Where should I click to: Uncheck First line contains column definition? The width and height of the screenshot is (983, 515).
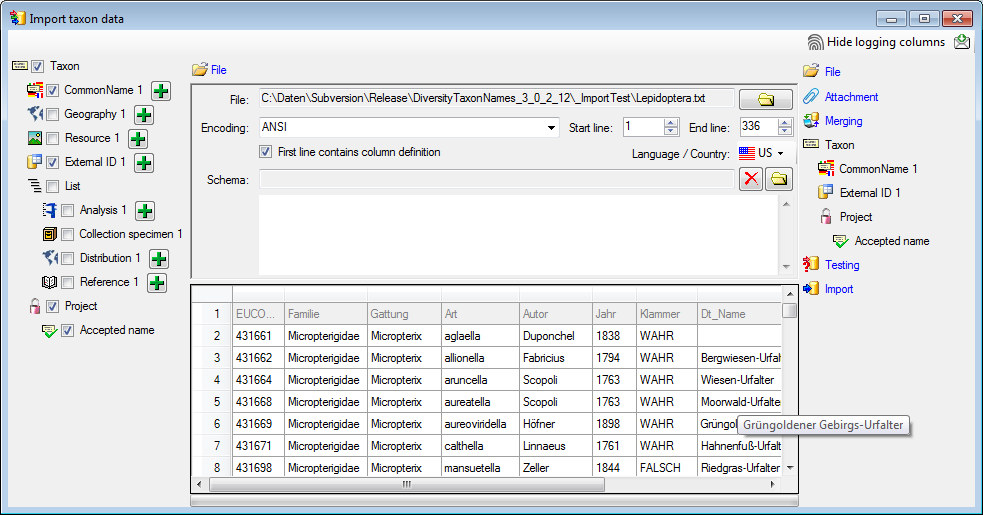(x=265, y=152)
